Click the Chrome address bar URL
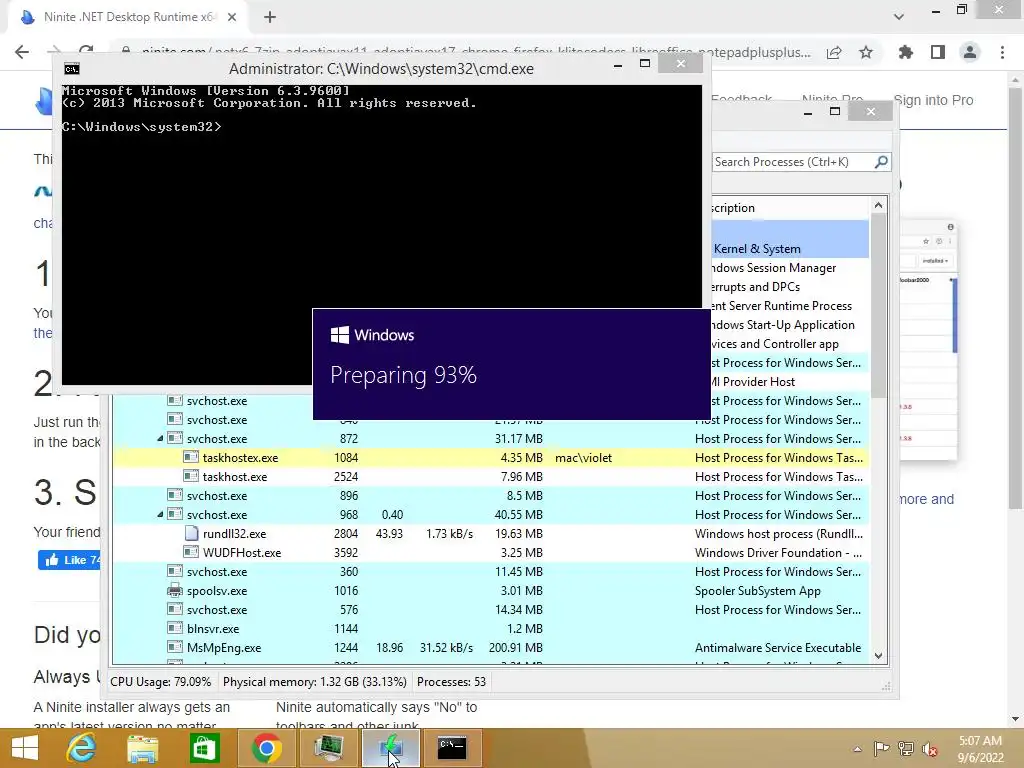The width and height of the screenshot is (1024, 768). 477,52
